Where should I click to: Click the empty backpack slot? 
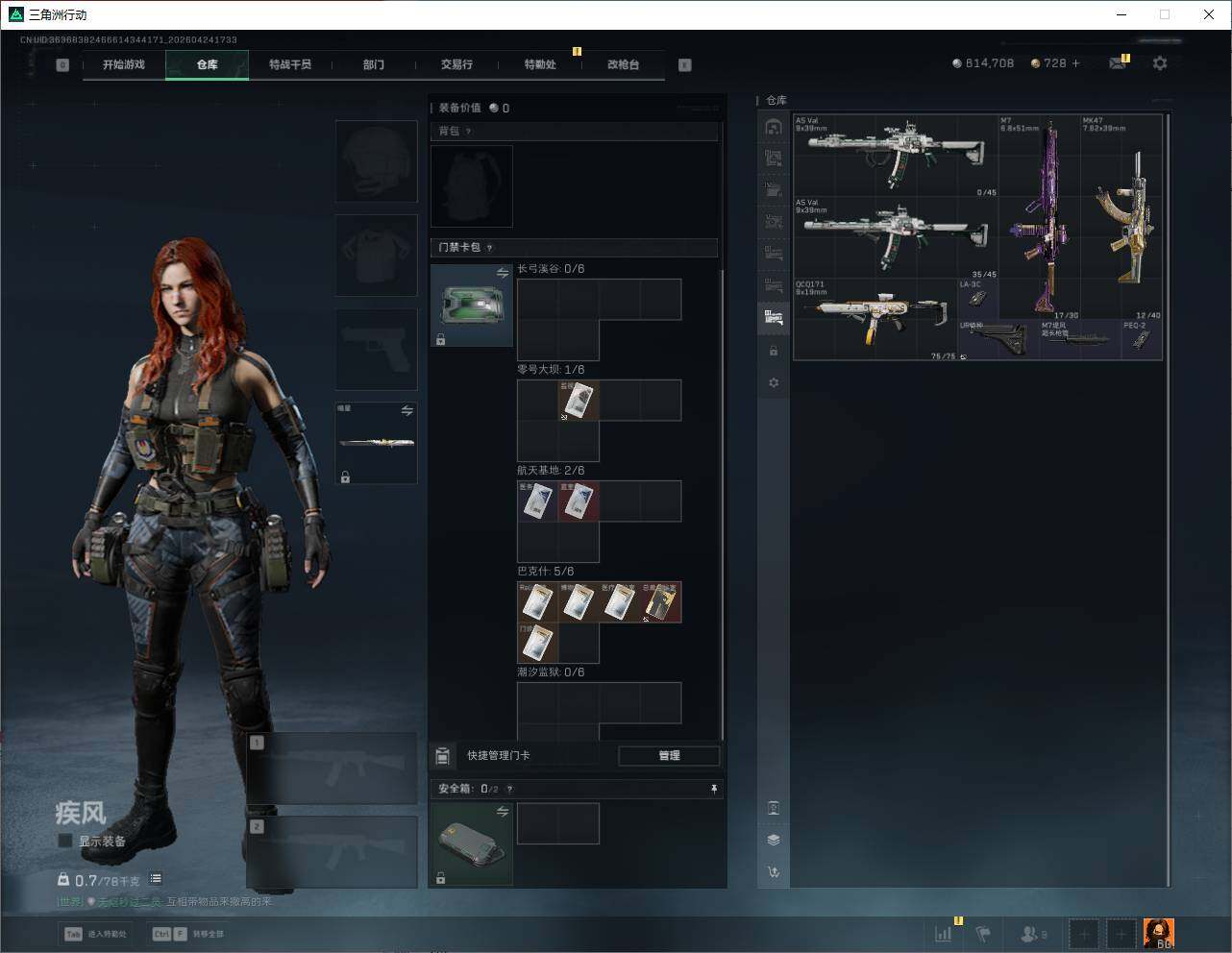tap(472, 186)
